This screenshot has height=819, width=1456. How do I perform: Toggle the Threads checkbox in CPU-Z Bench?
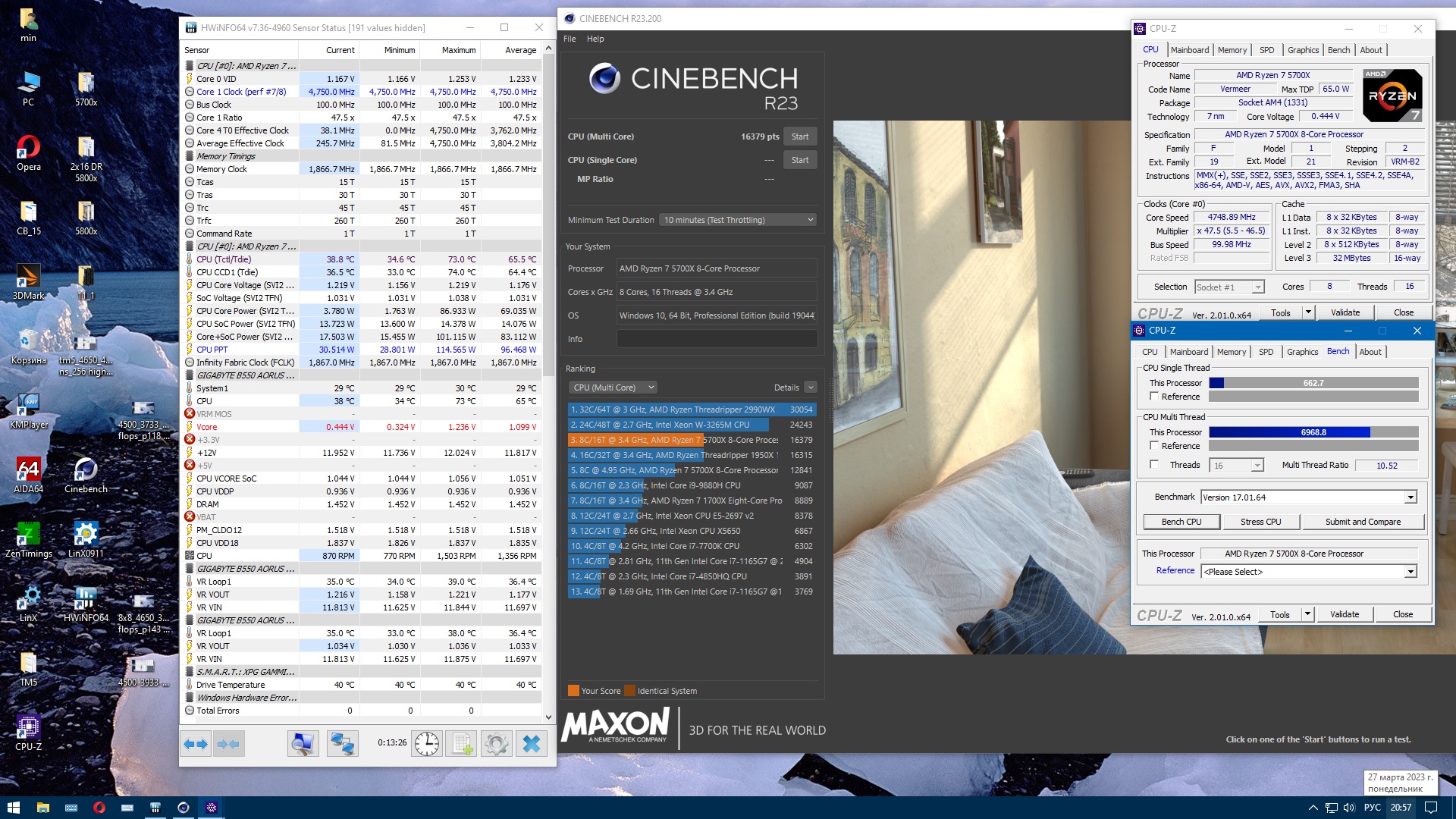(x=1154, y=465)
